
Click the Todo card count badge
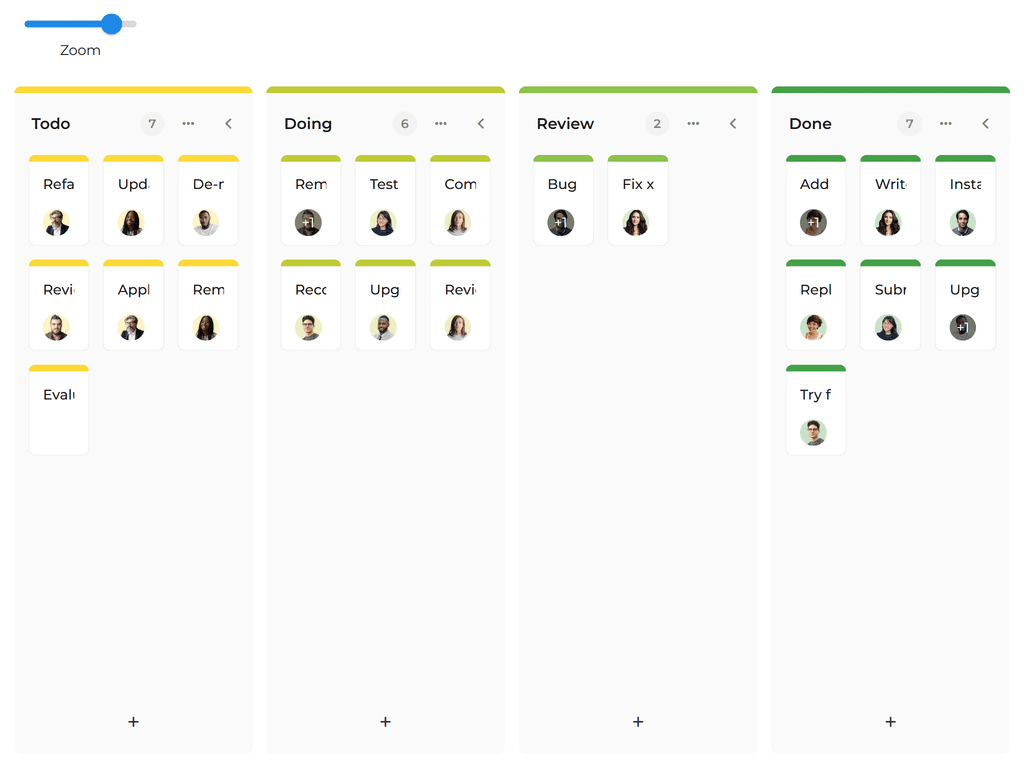152,124
